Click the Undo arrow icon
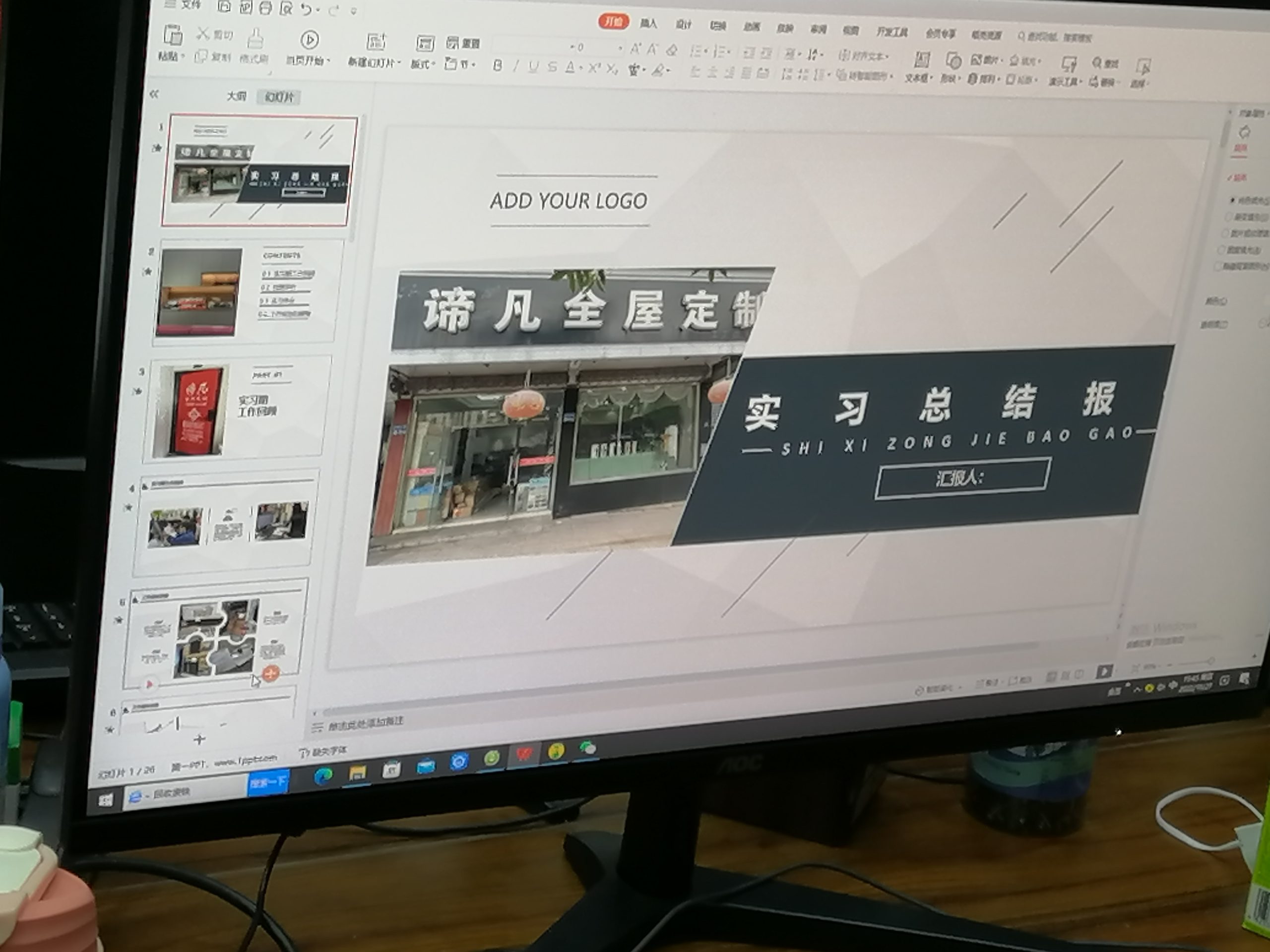The width and height of the screenshot is (1270, 952). [x=306, y=8]
